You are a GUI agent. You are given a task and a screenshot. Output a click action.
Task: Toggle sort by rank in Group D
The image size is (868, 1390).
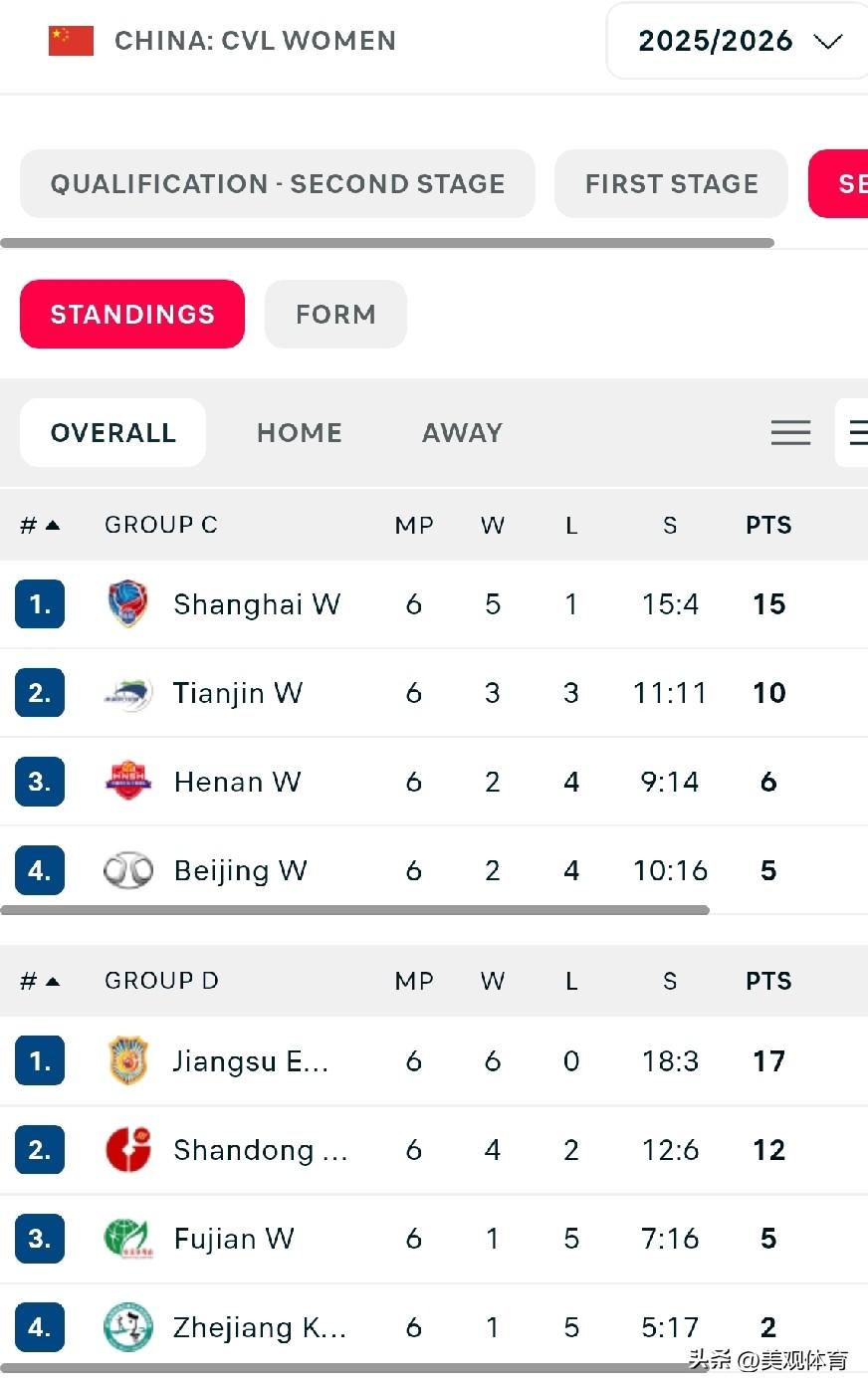[x=40, y=981]
